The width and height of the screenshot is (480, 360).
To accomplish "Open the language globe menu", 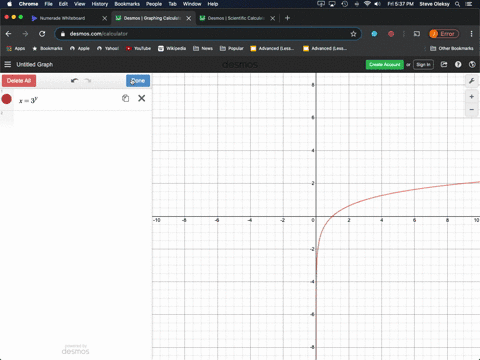I will (x=472, y=64).
